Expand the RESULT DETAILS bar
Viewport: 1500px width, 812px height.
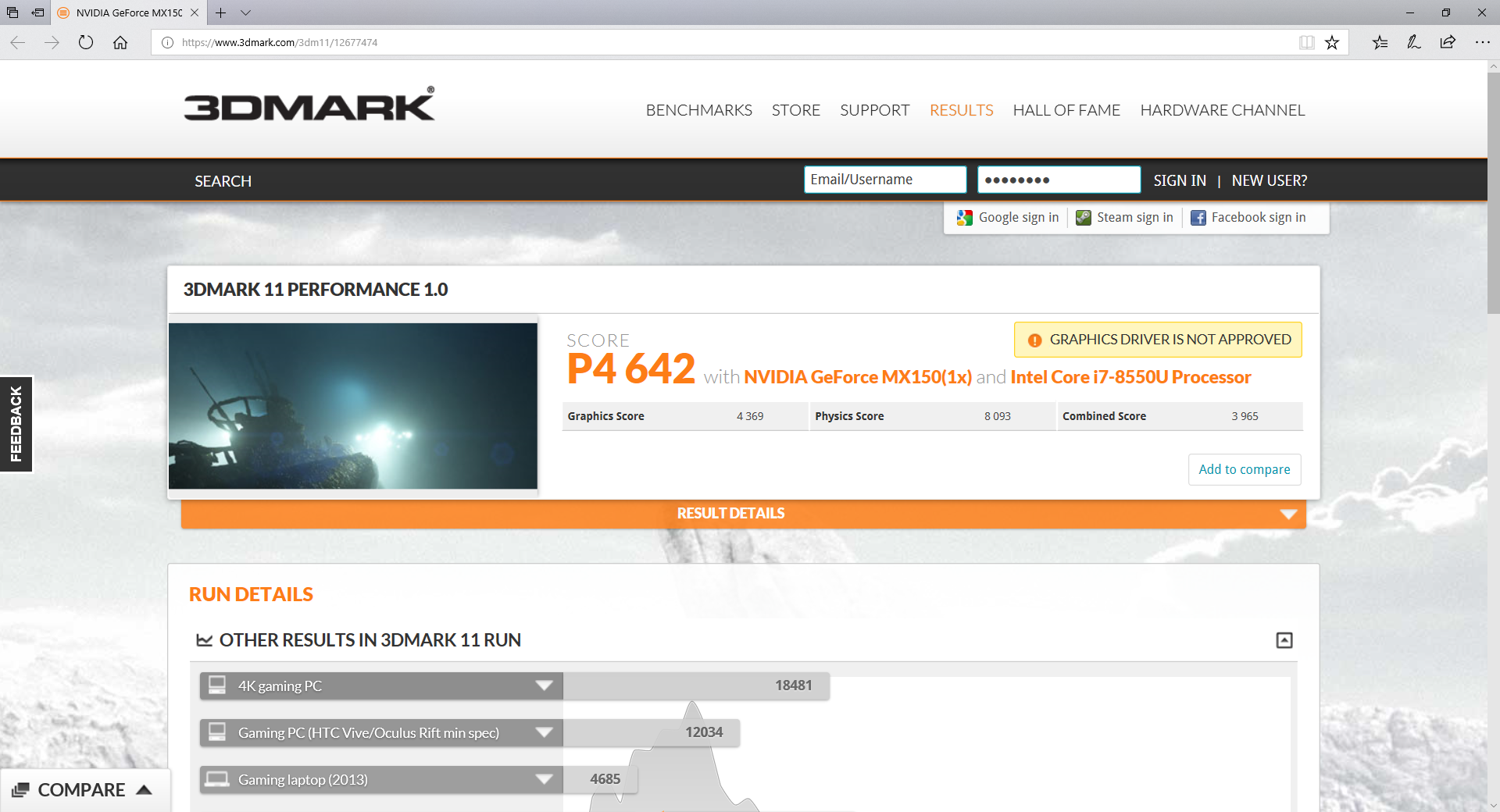[x=743, y=513]
